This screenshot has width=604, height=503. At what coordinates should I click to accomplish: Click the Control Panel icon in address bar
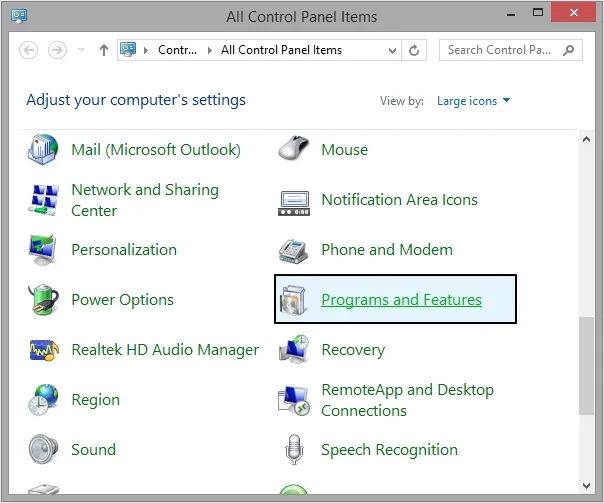[x=128, y=50]
